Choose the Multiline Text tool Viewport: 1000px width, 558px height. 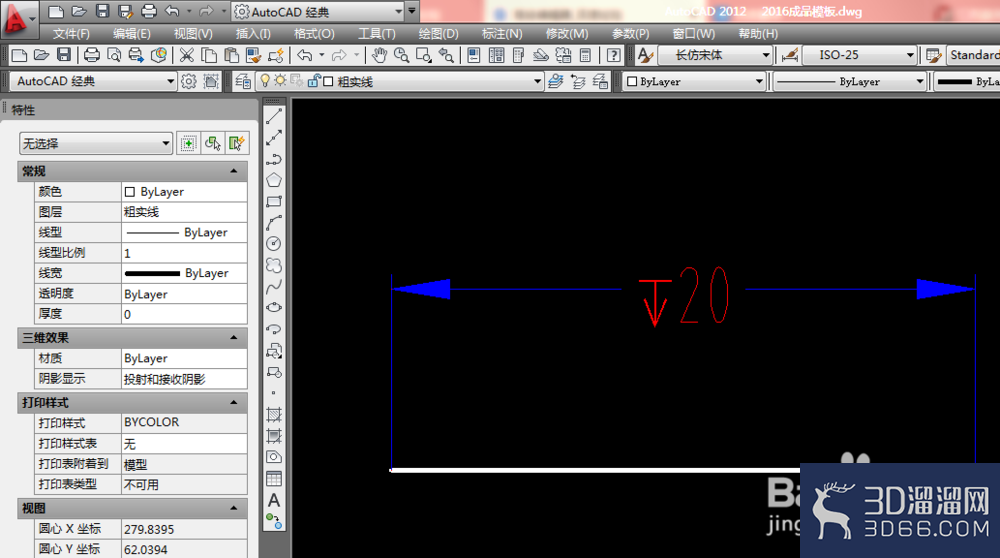(274, 501)
